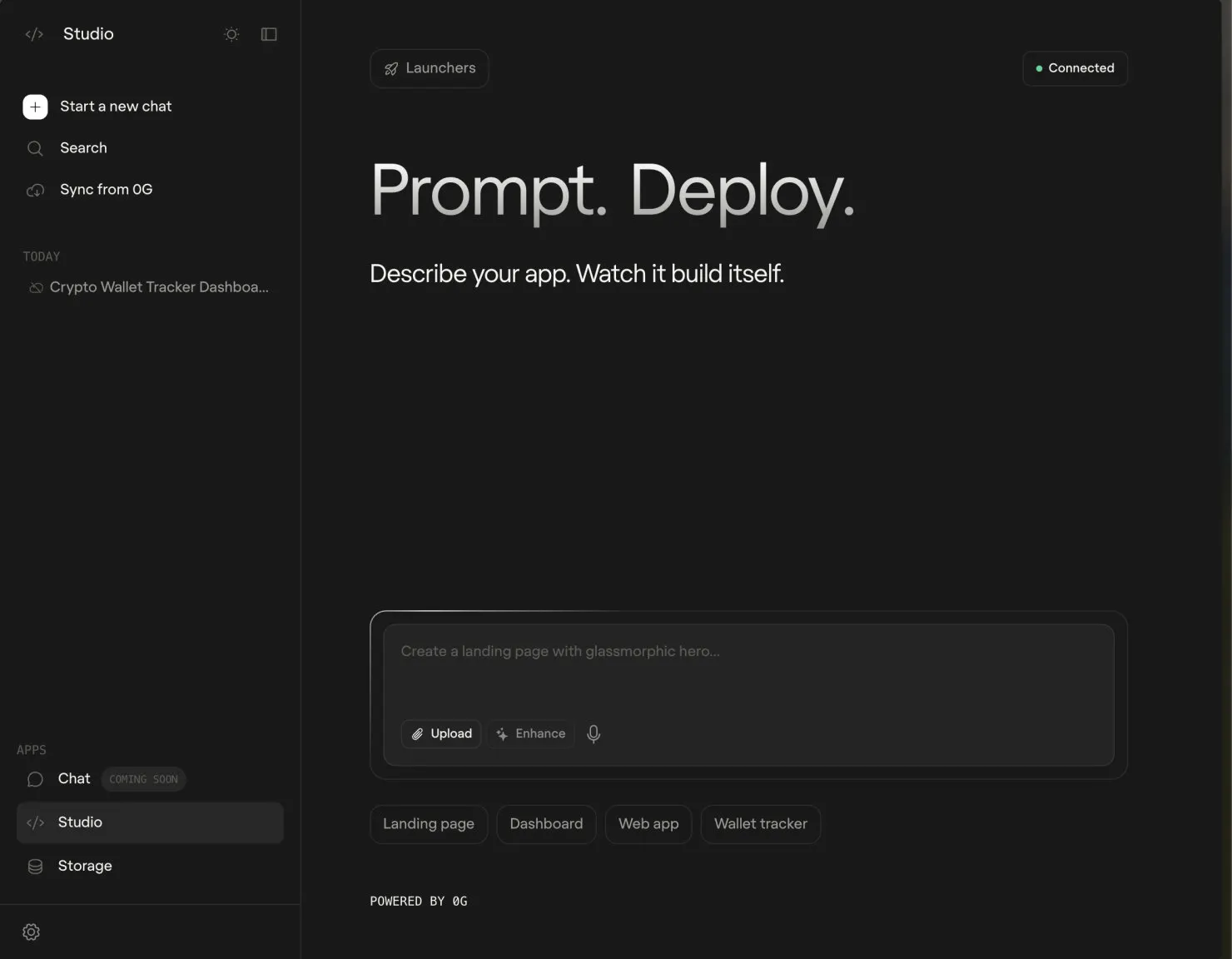Toggle the light/dark theme sun icon
The width and height of the screenshot is (1232, 959).
(x=231, y=34)
